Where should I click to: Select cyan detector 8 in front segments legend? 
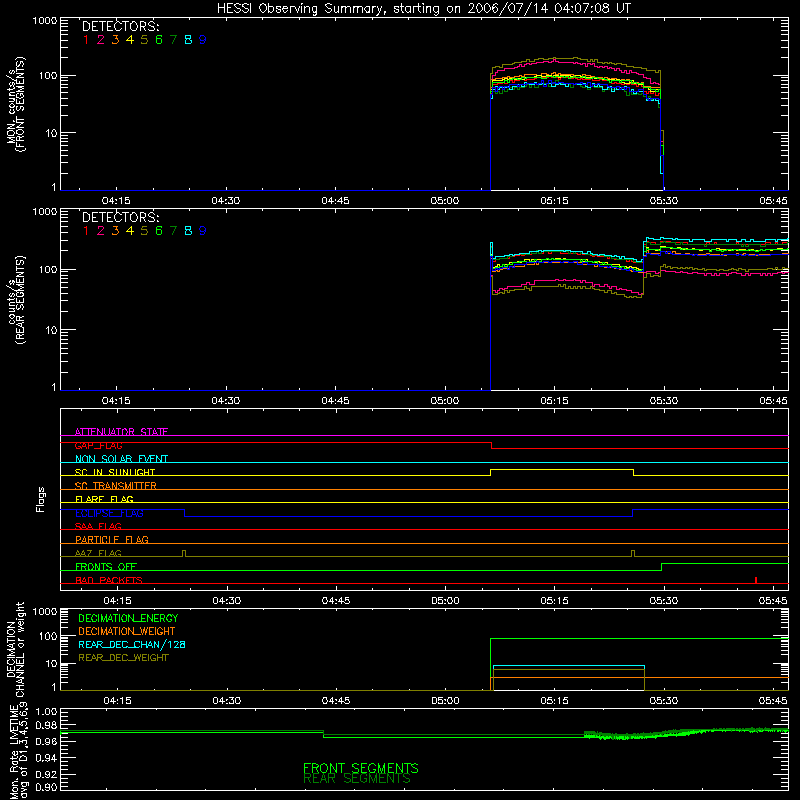click(188, 40)
